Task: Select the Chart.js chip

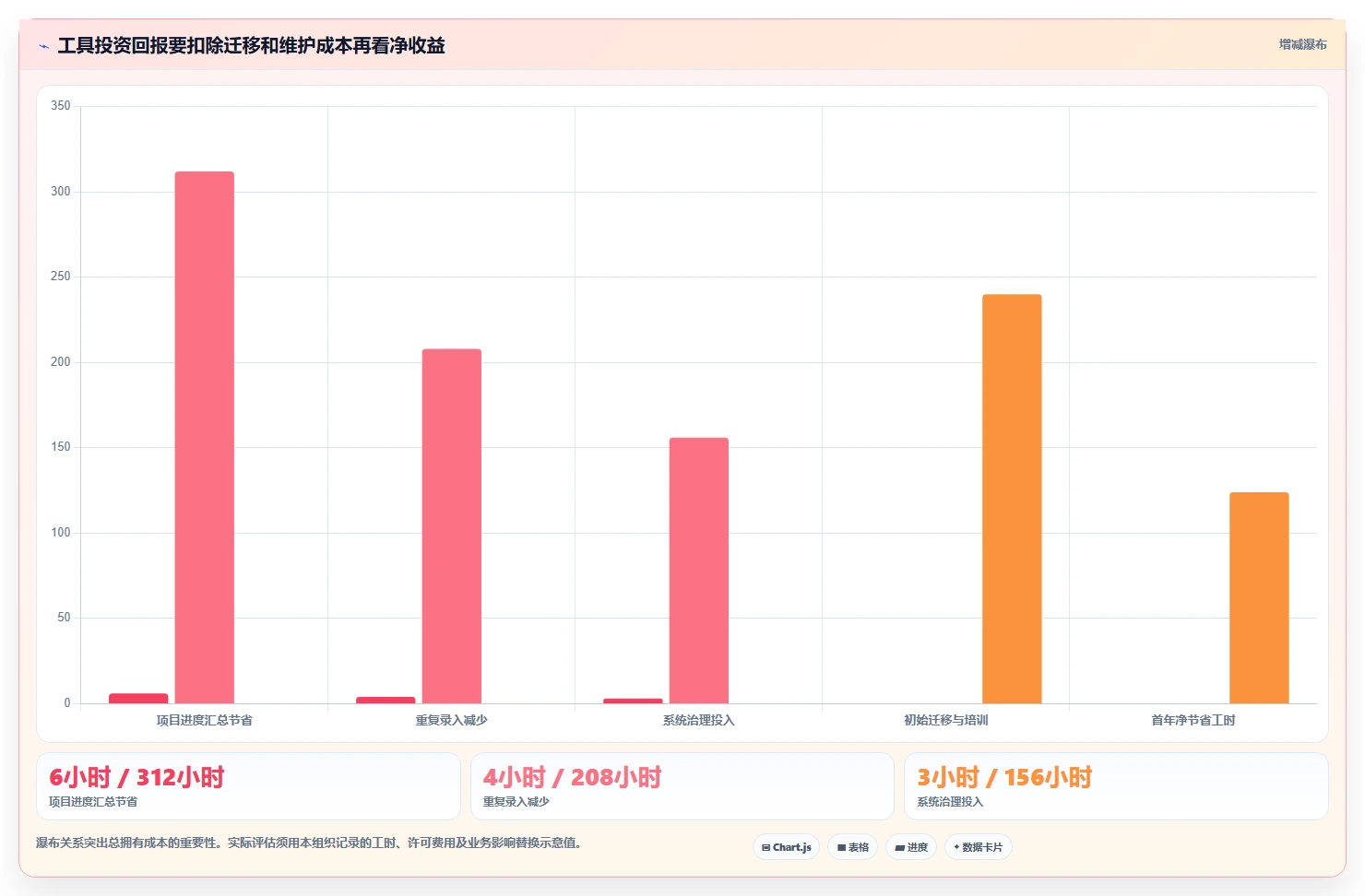Action: pos(787,847)
